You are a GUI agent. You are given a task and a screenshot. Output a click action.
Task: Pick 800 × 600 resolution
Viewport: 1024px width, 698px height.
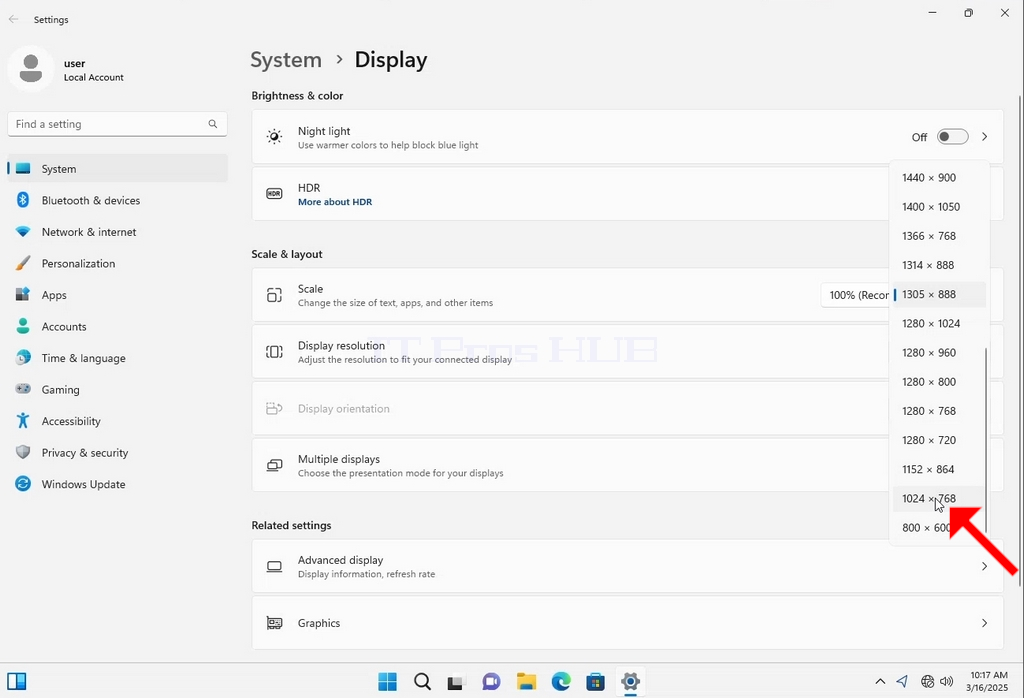(939, 528)
